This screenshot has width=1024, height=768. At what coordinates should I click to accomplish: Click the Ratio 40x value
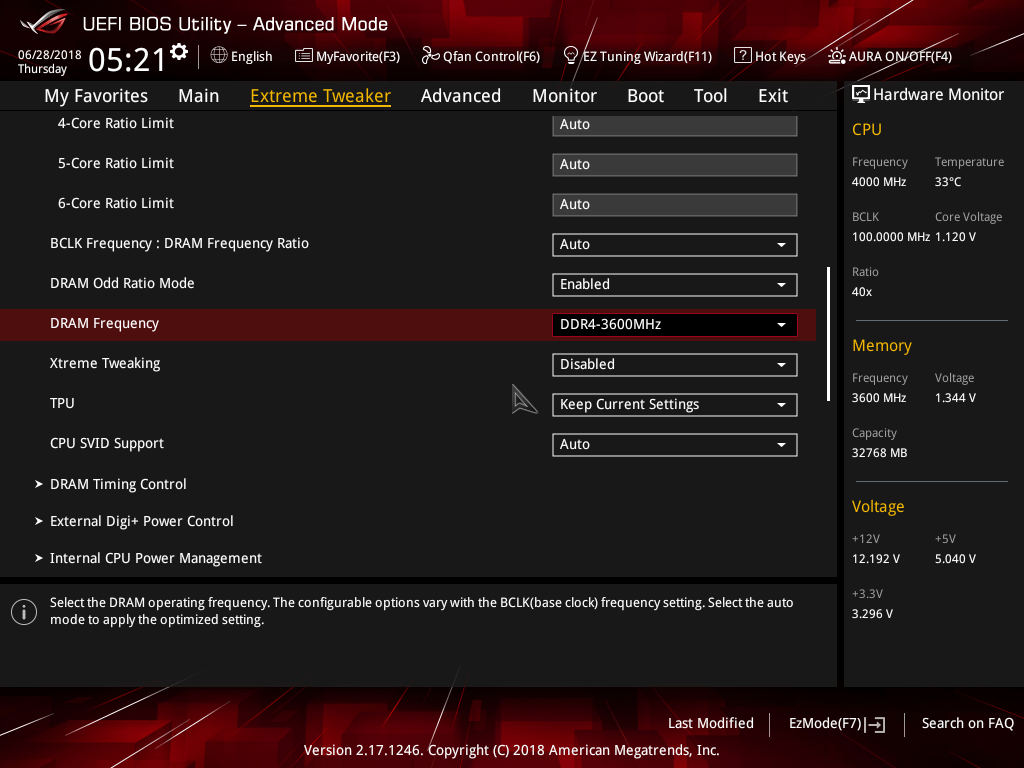coord(862,292)
